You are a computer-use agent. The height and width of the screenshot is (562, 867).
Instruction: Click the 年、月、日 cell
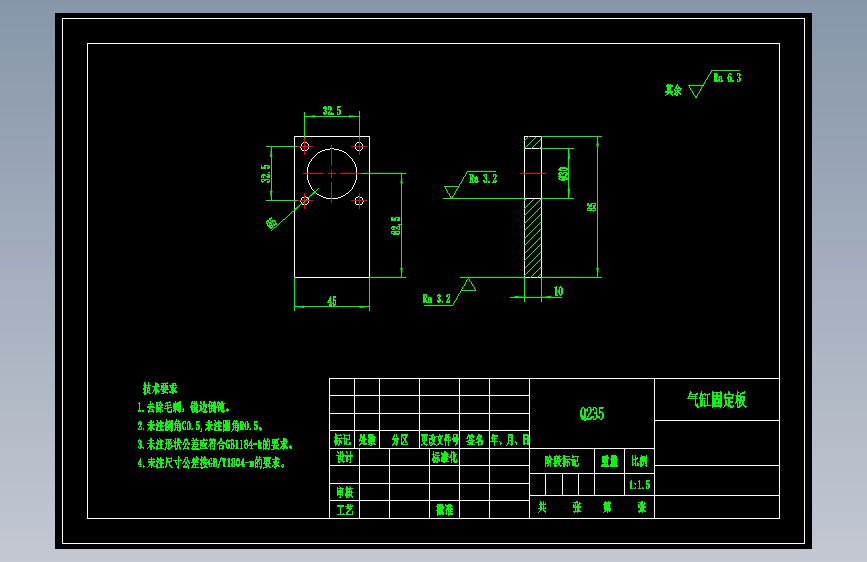point(510,440)
